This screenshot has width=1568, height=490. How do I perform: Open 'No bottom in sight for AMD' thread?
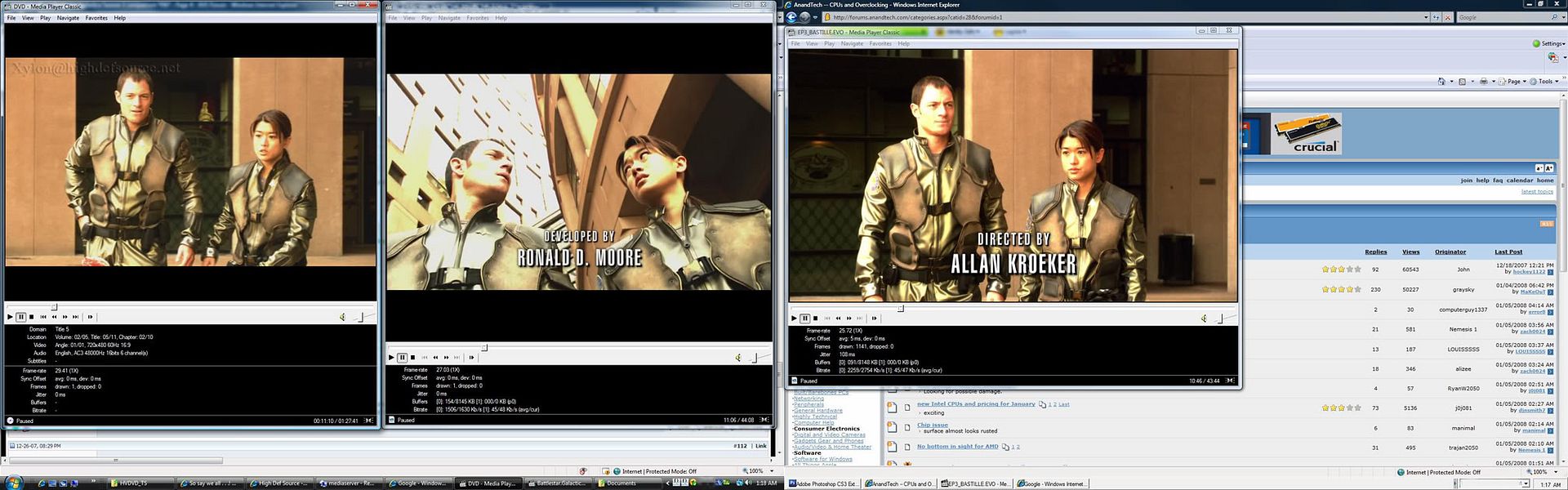pyautogui.click(x=958, y=447)
